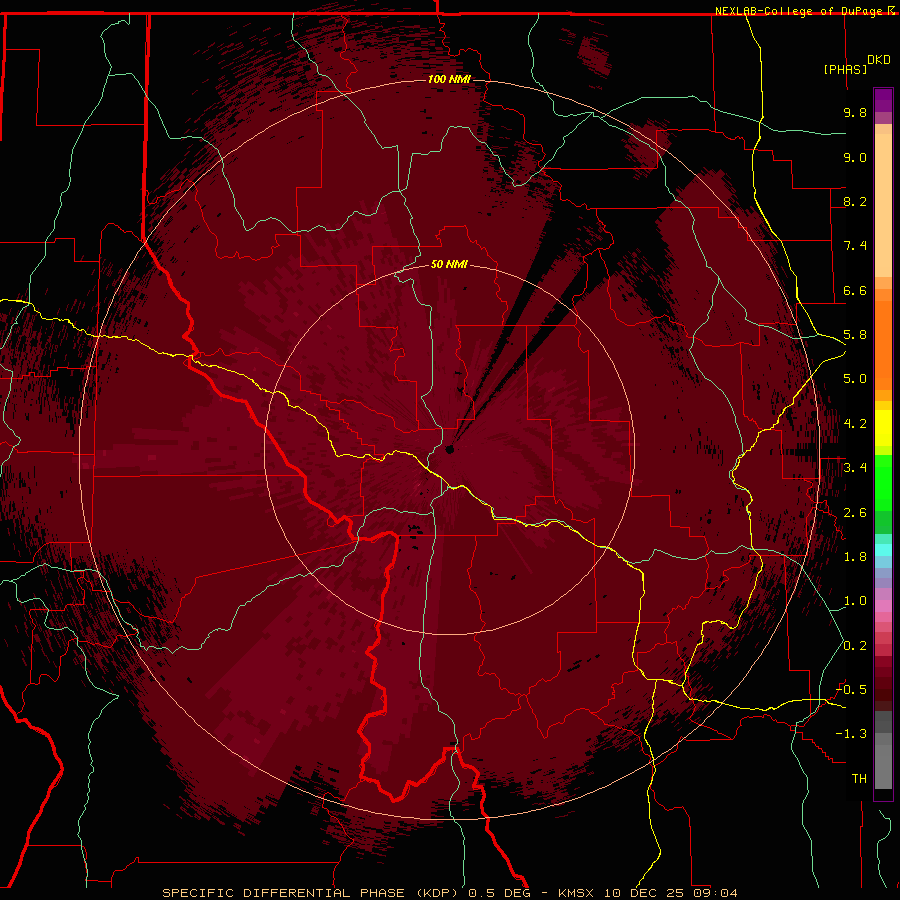Click the cyan segment of color bar

(883, 550)
